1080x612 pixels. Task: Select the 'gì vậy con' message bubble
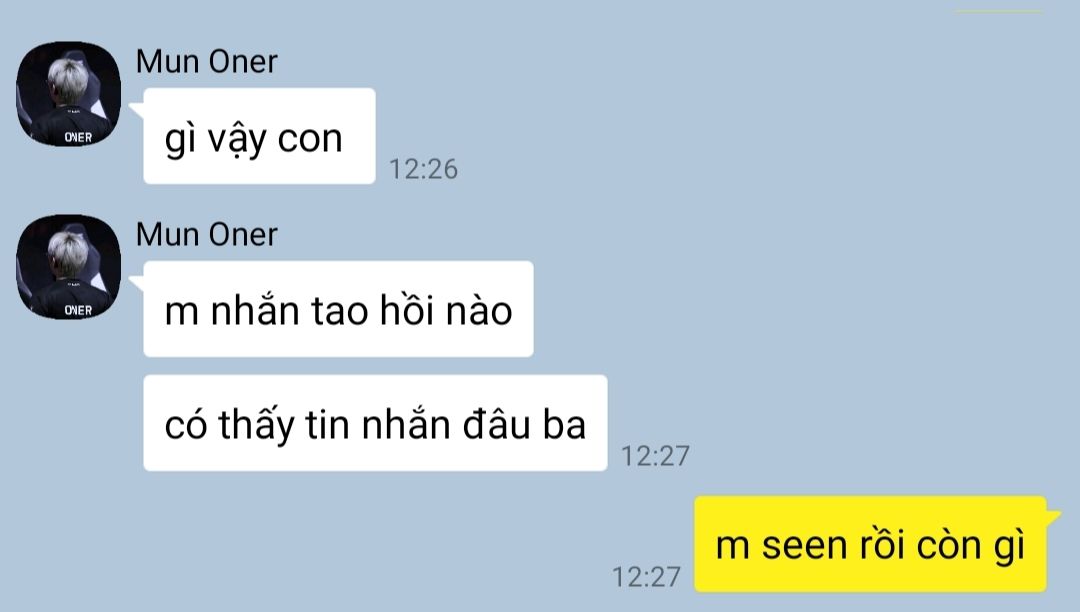tap(259, 136)
